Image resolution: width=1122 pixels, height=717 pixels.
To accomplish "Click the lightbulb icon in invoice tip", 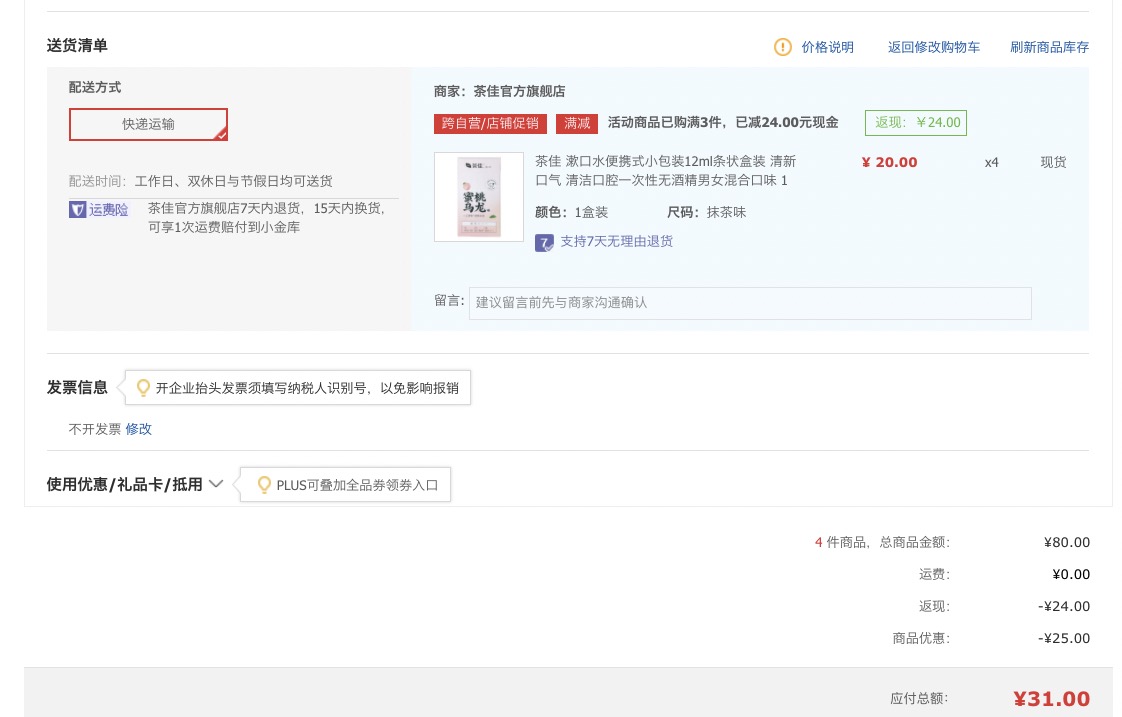I will 143,388.
